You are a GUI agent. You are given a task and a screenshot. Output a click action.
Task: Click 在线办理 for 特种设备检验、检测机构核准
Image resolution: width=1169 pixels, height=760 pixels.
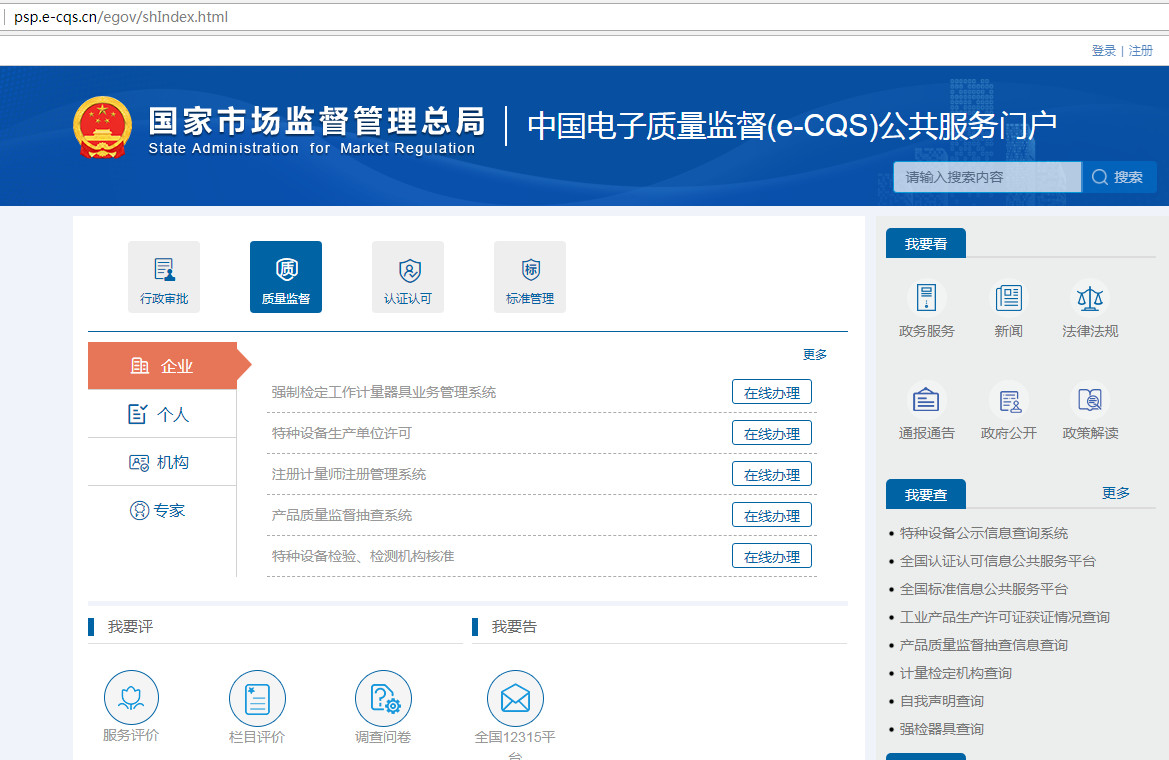[772, 556]
